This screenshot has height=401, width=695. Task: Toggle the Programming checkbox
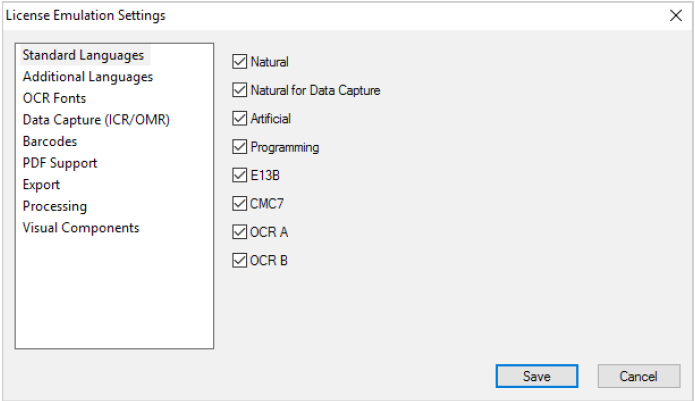coord(239,147)
